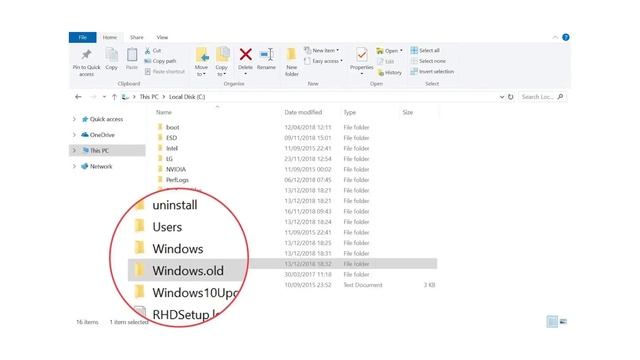
Task: Click the Search Local Disk field
Action: click(x=542, y=97)
